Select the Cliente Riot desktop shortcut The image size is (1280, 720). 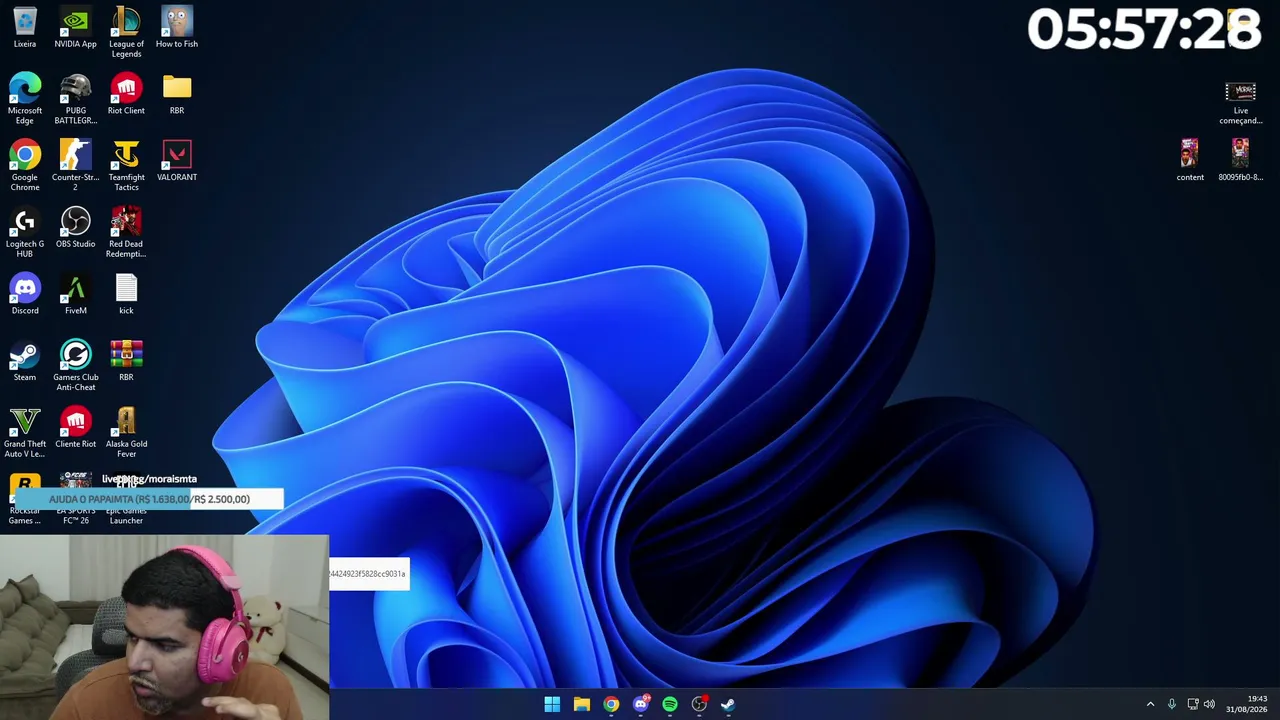tap(76, 427)
